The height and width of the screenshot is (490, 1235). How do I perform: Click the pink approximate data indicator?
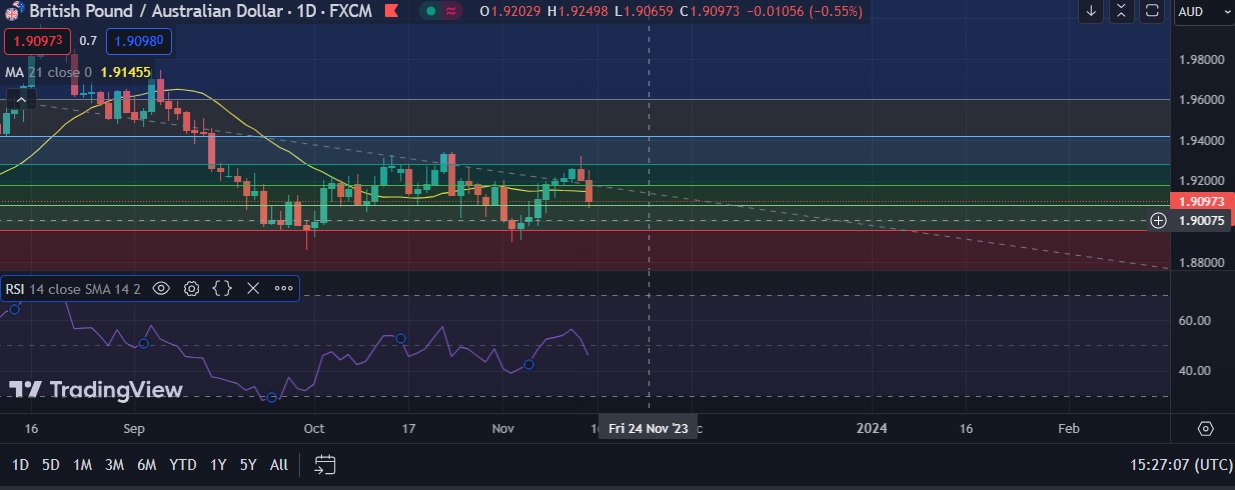coord(452,11)
